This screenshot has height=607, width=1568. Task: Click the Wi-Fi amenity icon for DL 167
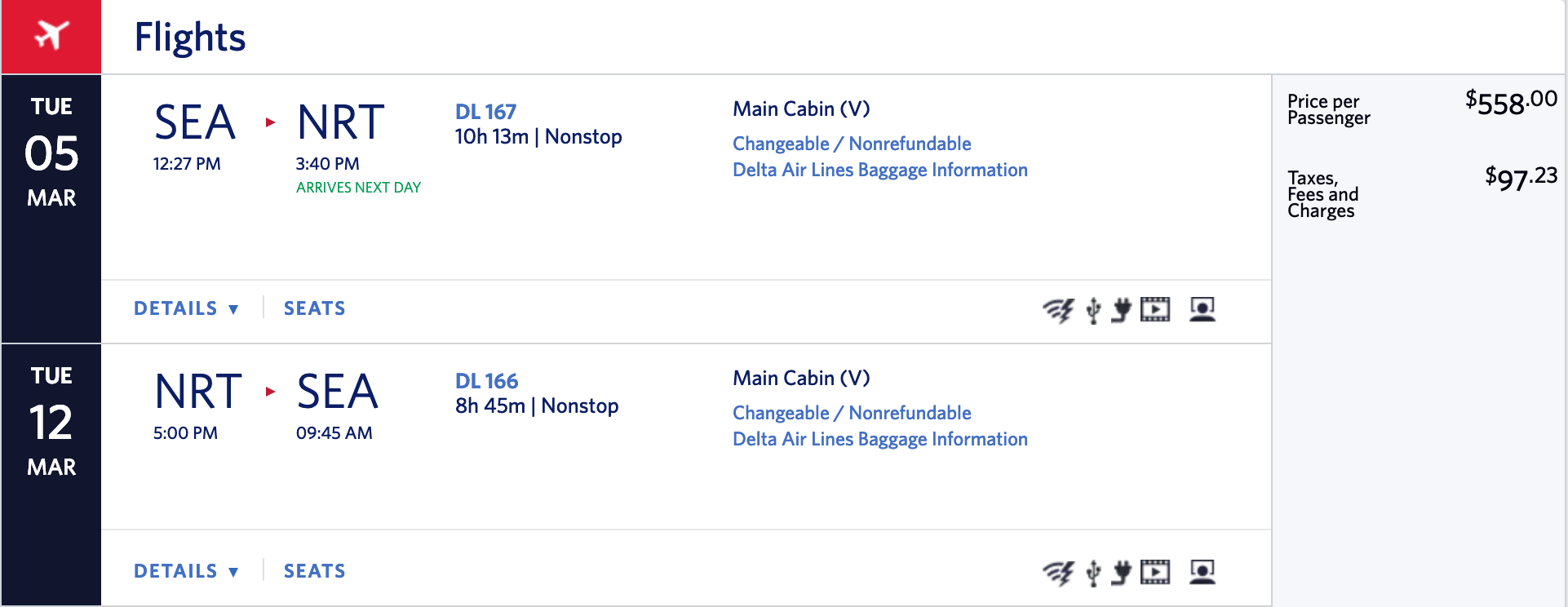[1059, 310]
